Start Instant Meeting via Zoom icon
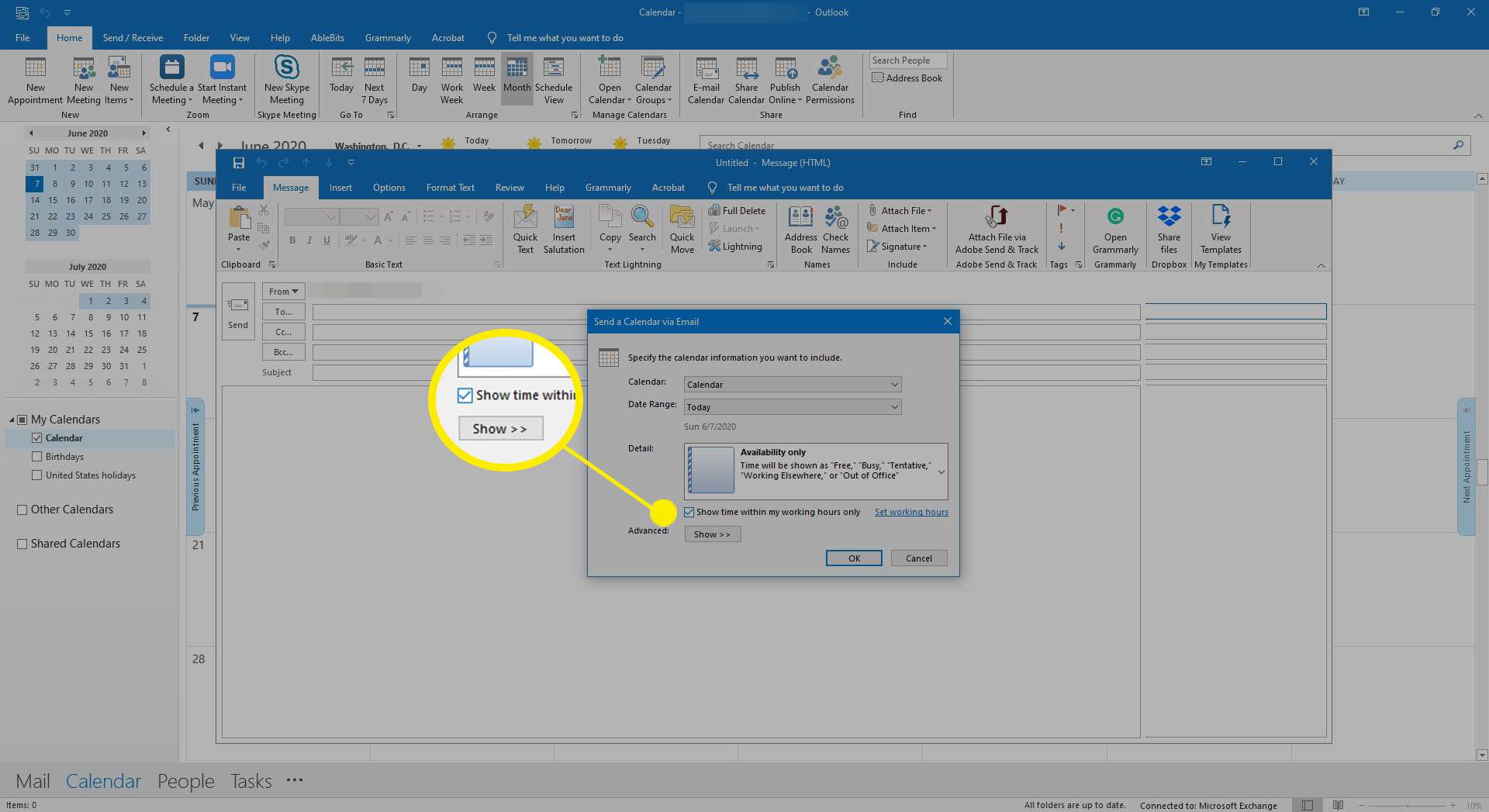Image resolution: width=1489 pixels, height=812 pixels. coord(222,80)
